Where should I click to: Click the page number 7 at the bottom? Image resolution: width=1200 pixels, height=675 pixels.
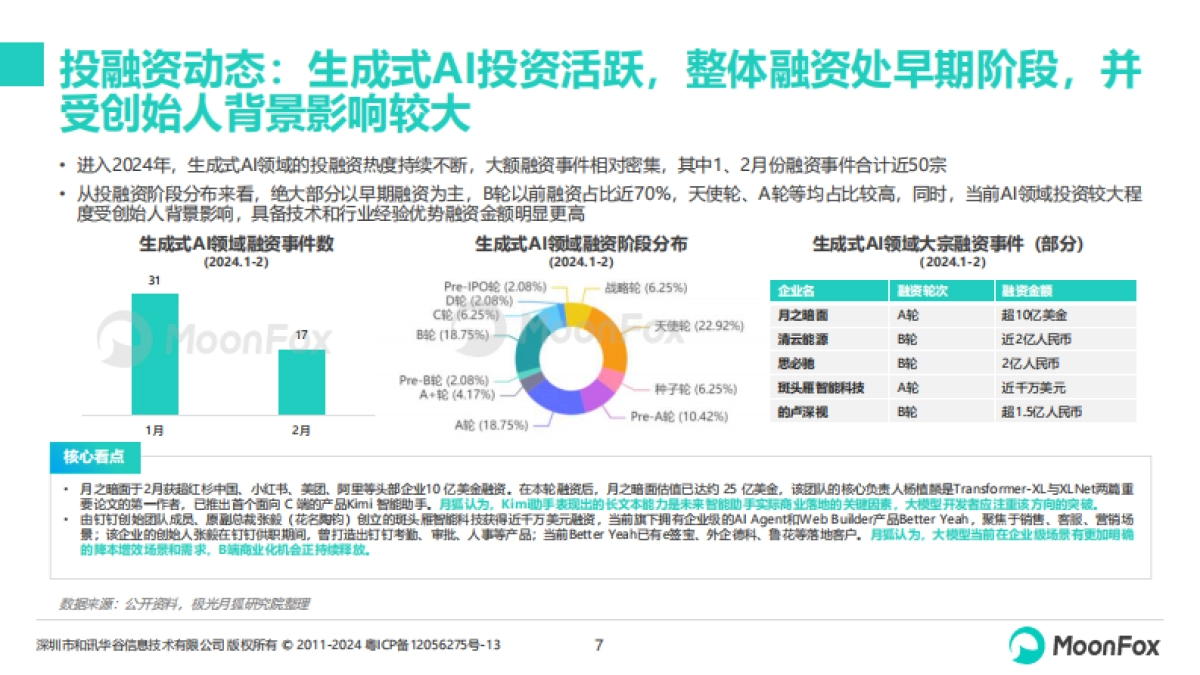[598, 646]
